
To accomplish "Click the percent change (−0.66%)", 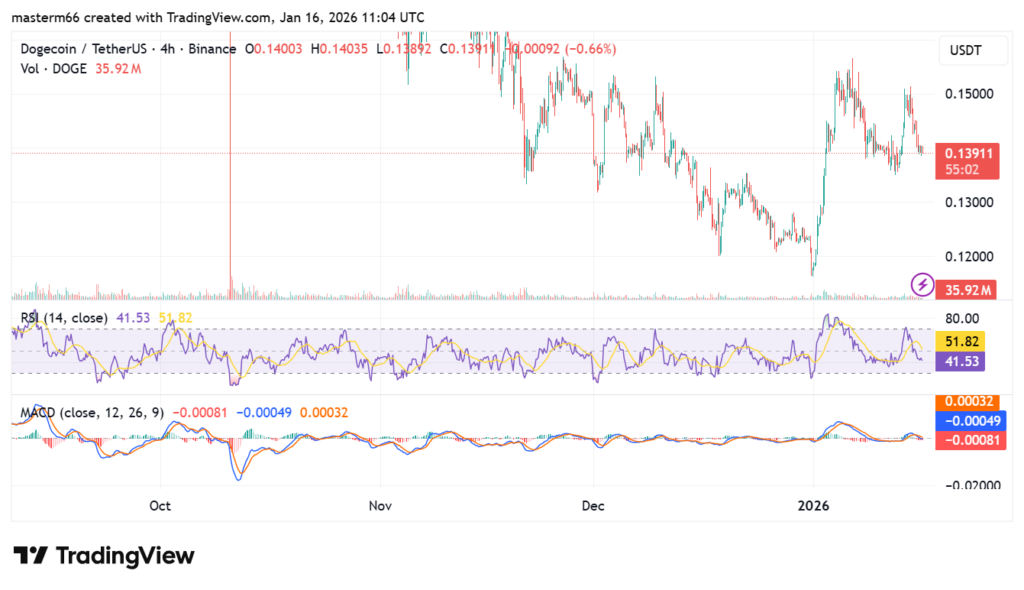I will (590, 49).
